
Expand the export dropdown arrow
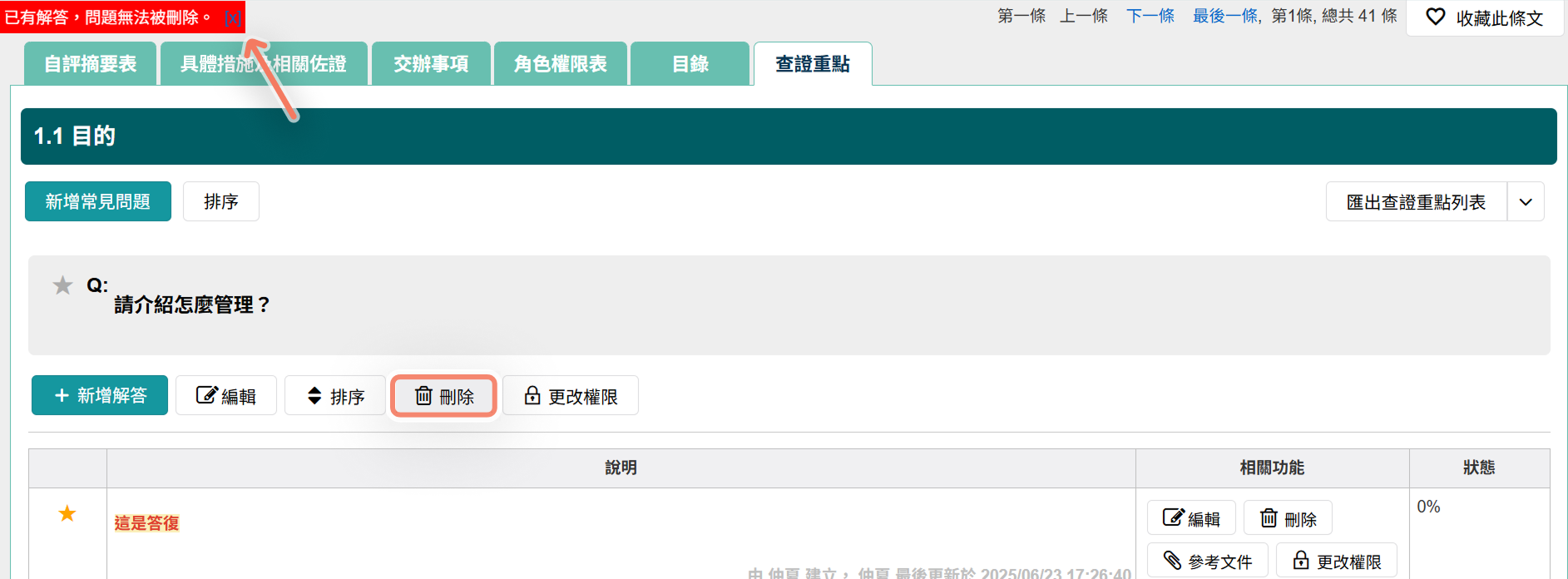click(1526, 202)
